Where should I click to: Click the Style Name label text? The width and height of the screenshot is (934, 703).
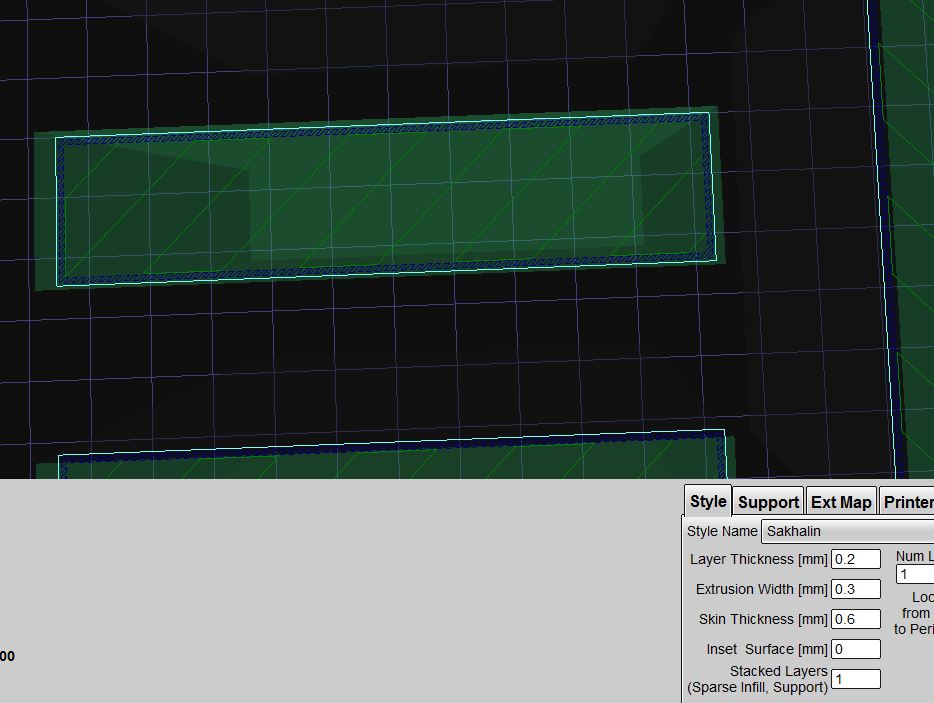tap(722, 531)
